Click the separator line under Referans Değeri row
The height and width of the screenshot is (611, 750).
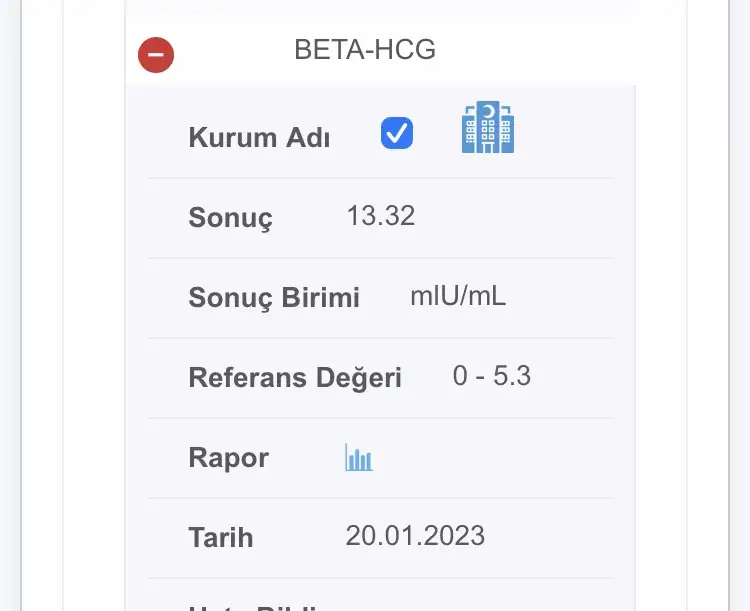pyautogui.click(x=380, y=418)
